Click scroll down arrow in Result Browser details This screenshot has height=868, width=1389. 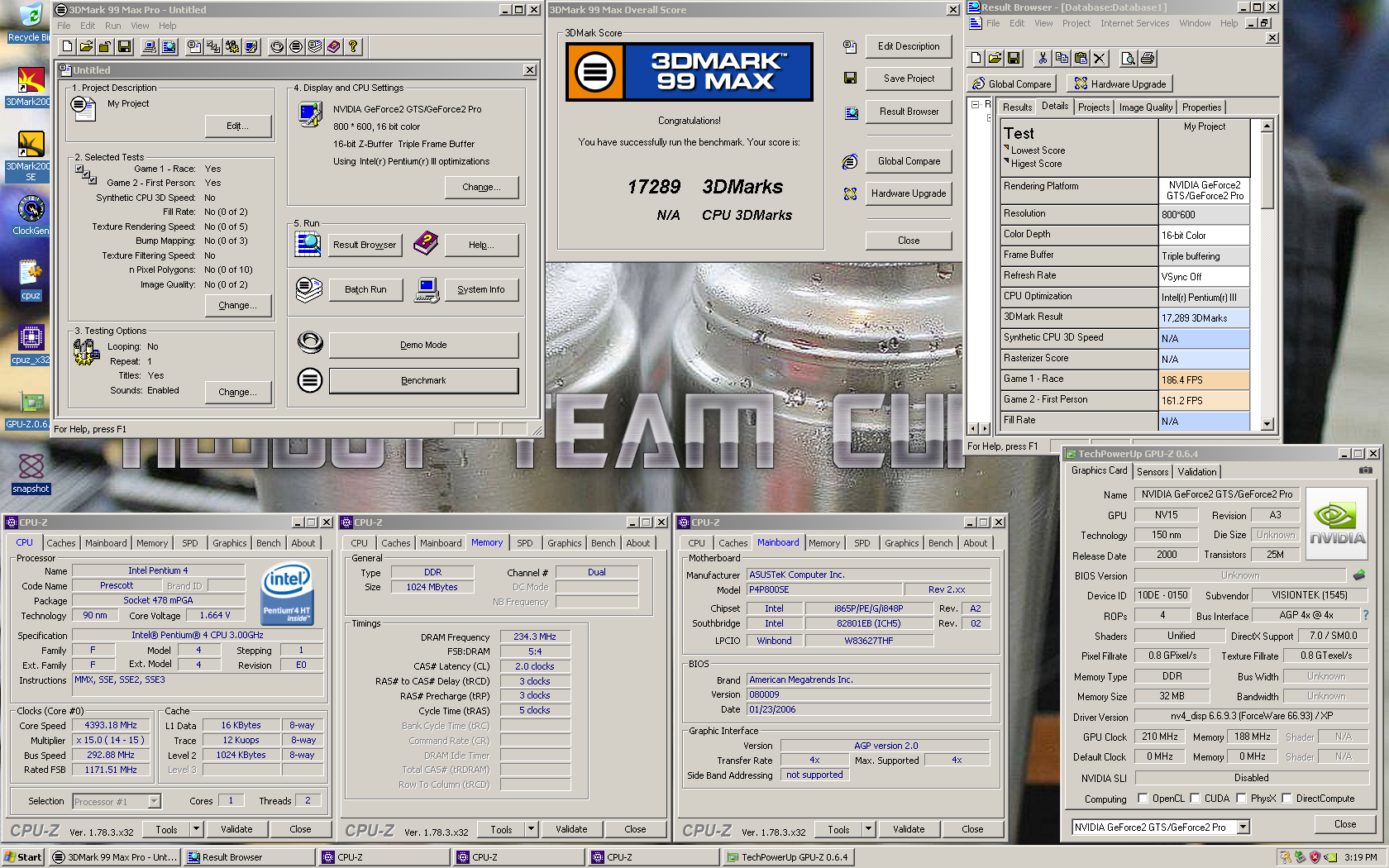tap(1267, 424)
